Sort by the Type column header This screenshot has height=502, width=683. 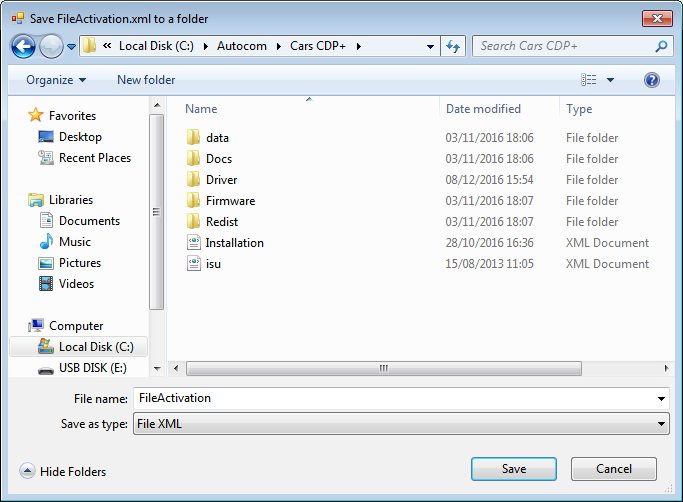pos(579,109)
